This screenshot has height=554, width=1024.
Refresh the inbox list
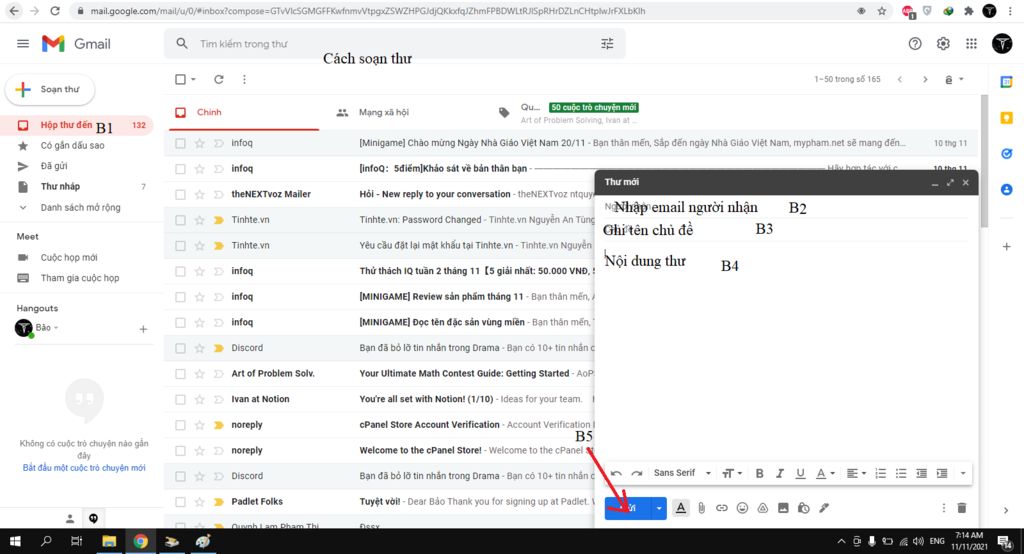coord(219,79)
